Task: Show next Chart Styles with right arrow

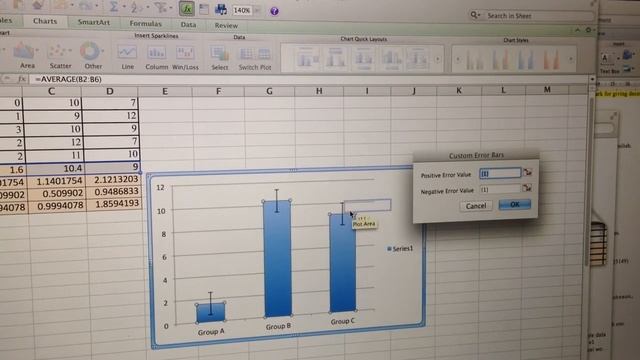Action: point(571,60)
